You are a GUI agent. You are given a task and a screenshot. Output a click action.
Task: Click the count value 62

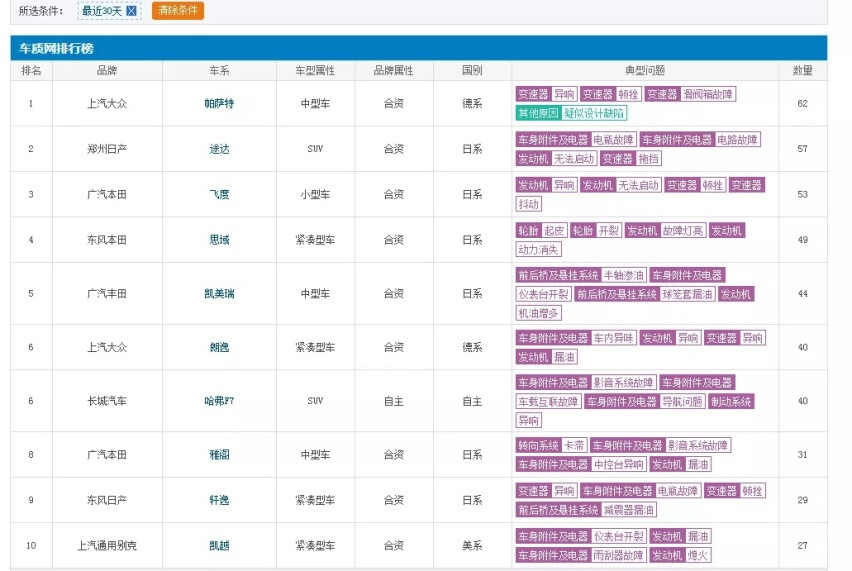click(x=803, y=103)
